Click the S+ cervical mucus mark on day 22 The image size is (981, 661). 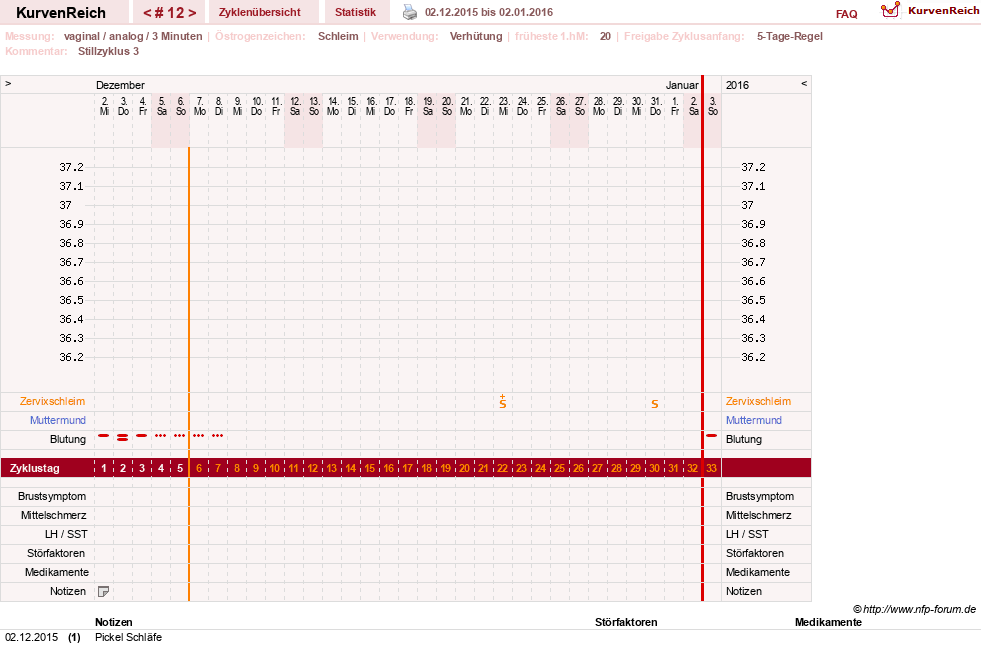[503, 401]
